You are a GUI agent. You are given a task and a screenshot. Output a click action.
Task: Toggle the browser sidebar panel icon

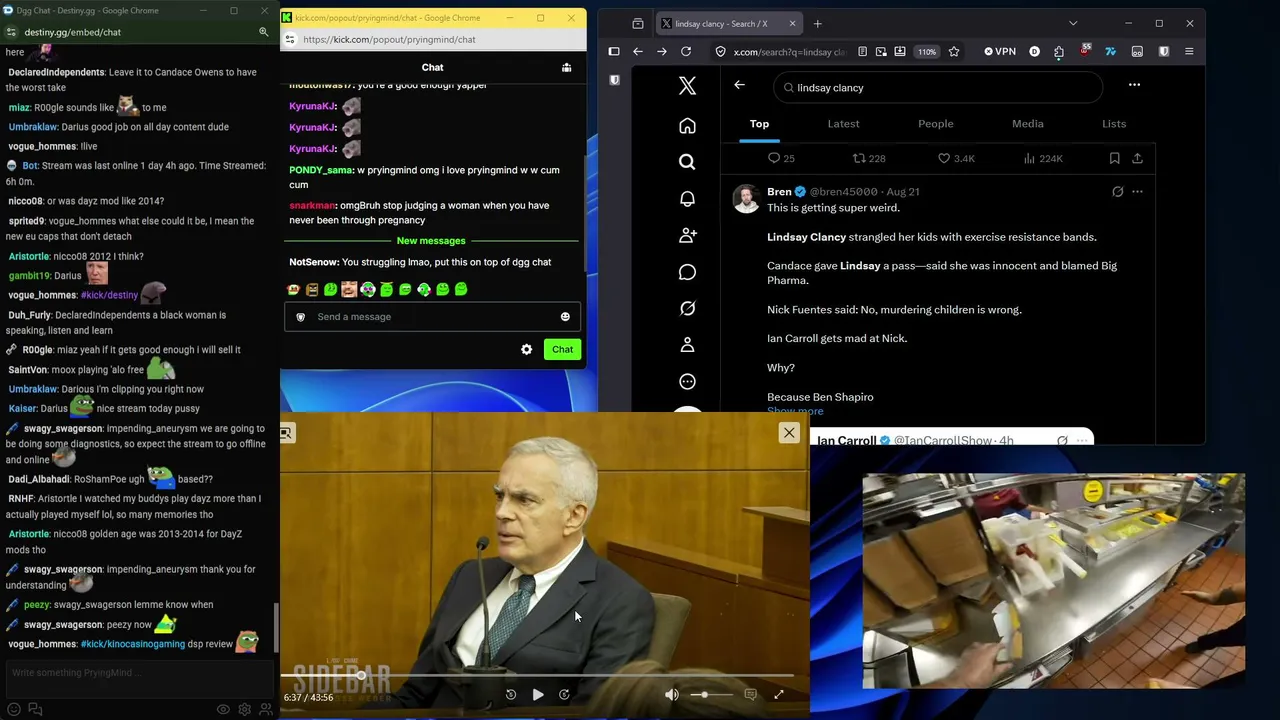click(614, 52)
